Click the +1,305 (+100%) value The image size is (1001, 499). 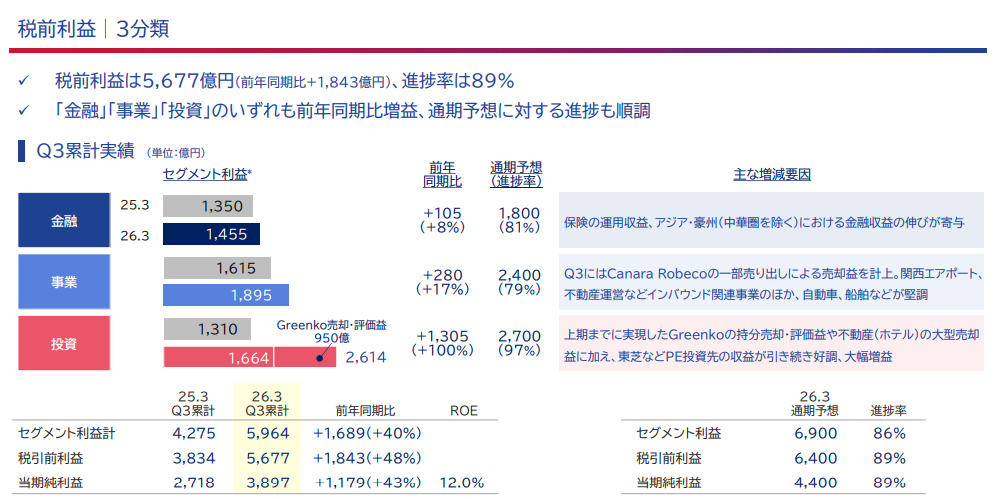click(442, 343)
